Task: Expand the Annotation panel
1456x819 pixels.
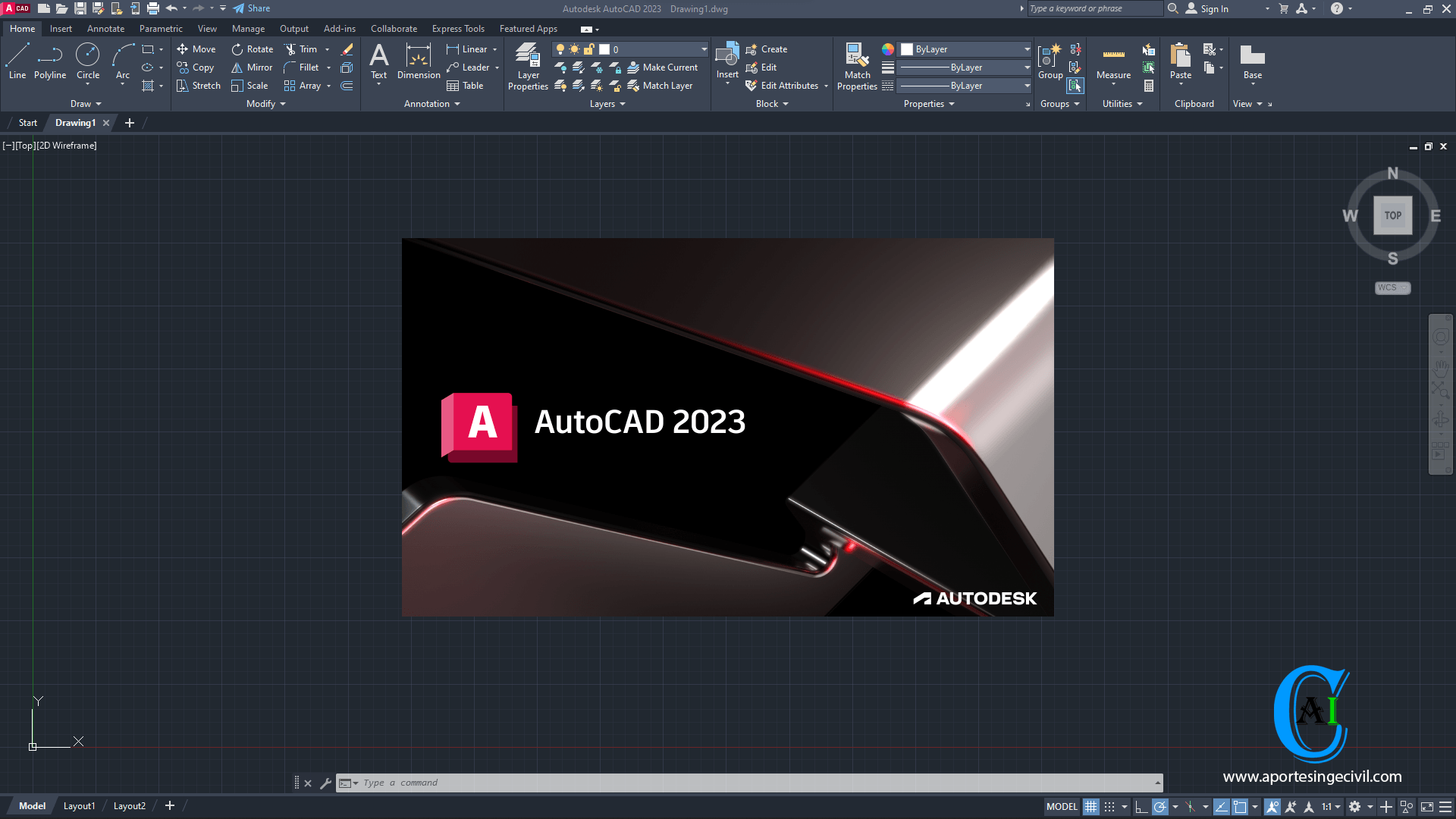Action: pyautogui.click(x=431, y=104)
